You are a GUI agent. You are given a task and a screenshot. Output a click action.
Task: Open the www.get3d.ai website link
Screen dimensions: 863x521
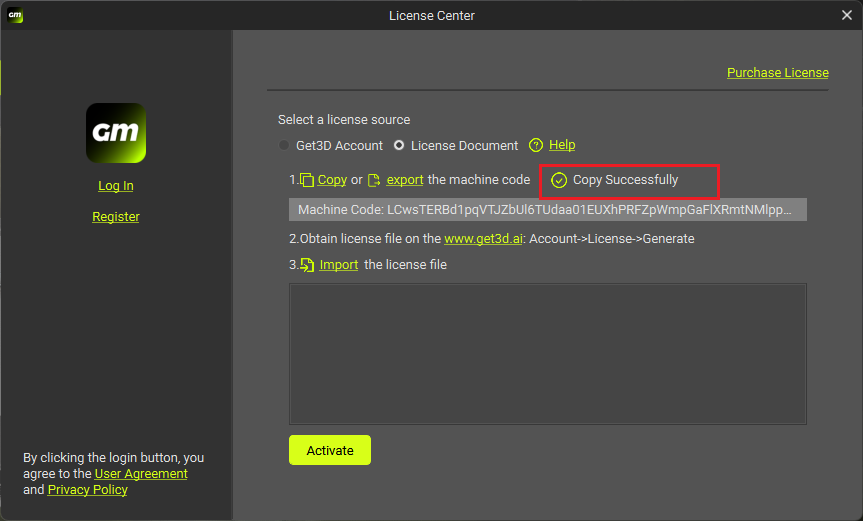tap(484, 239)
